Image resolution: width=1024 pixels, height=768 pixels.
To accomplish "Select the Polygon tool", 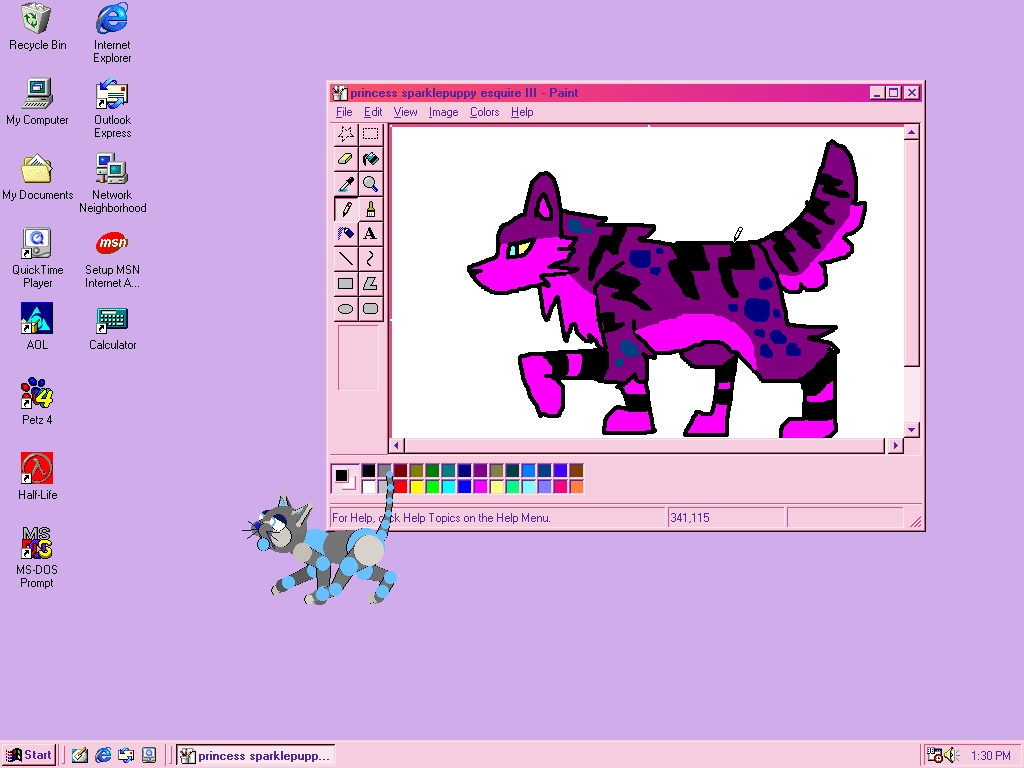I will [370, 282].
